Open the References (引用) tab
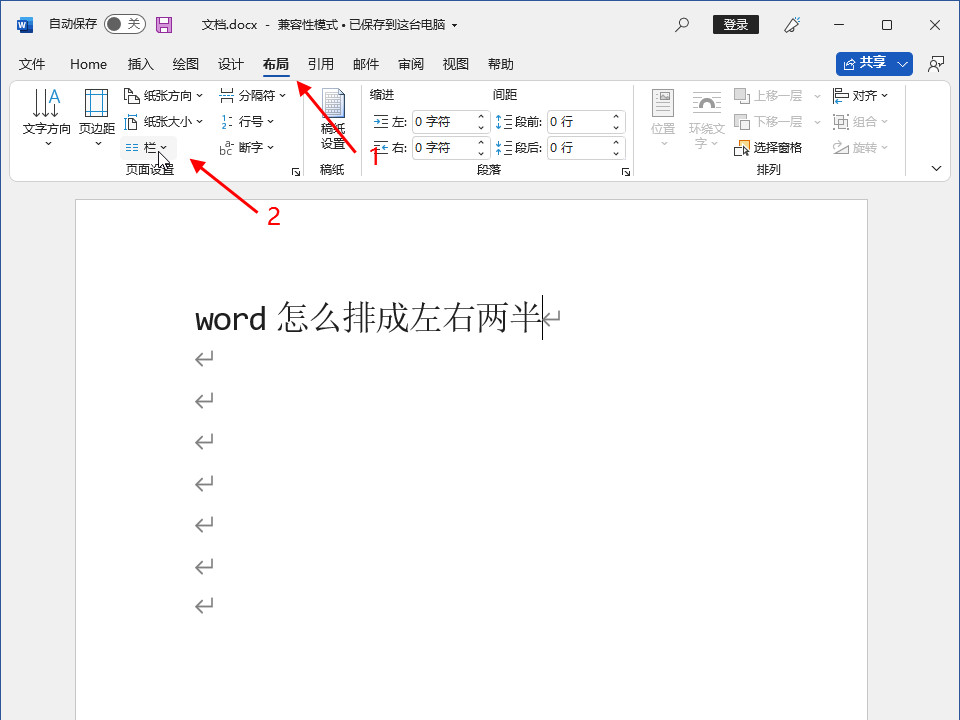Screen dimensions: 960x720 click(x=321, y=64)
